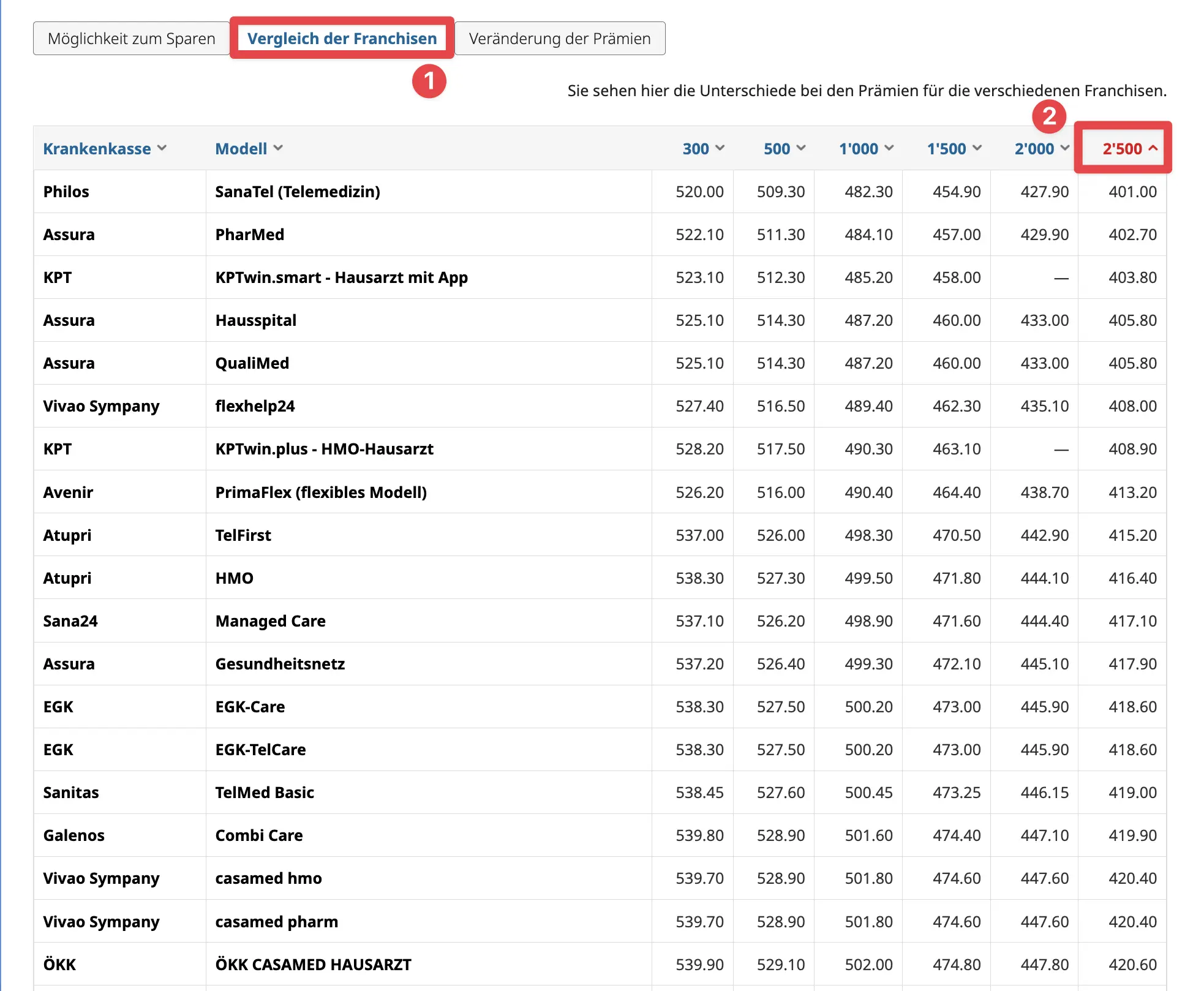
Task: Sort by the 1'500 franchise column
Action: 954,148
